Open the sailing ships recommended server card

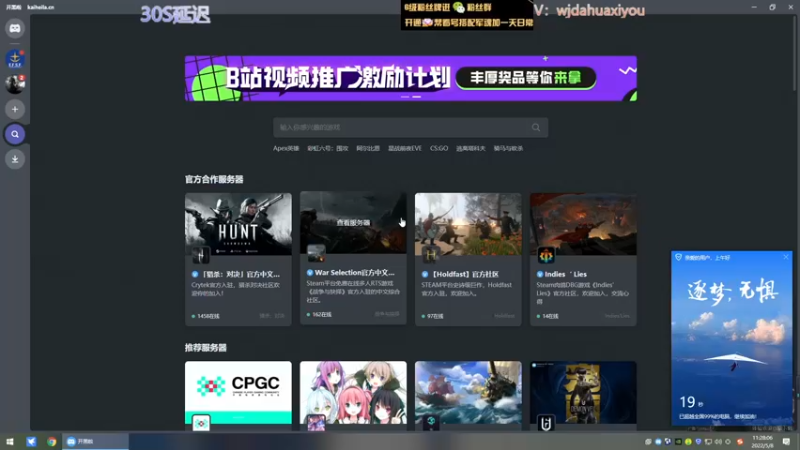click(x=468, y=395)
